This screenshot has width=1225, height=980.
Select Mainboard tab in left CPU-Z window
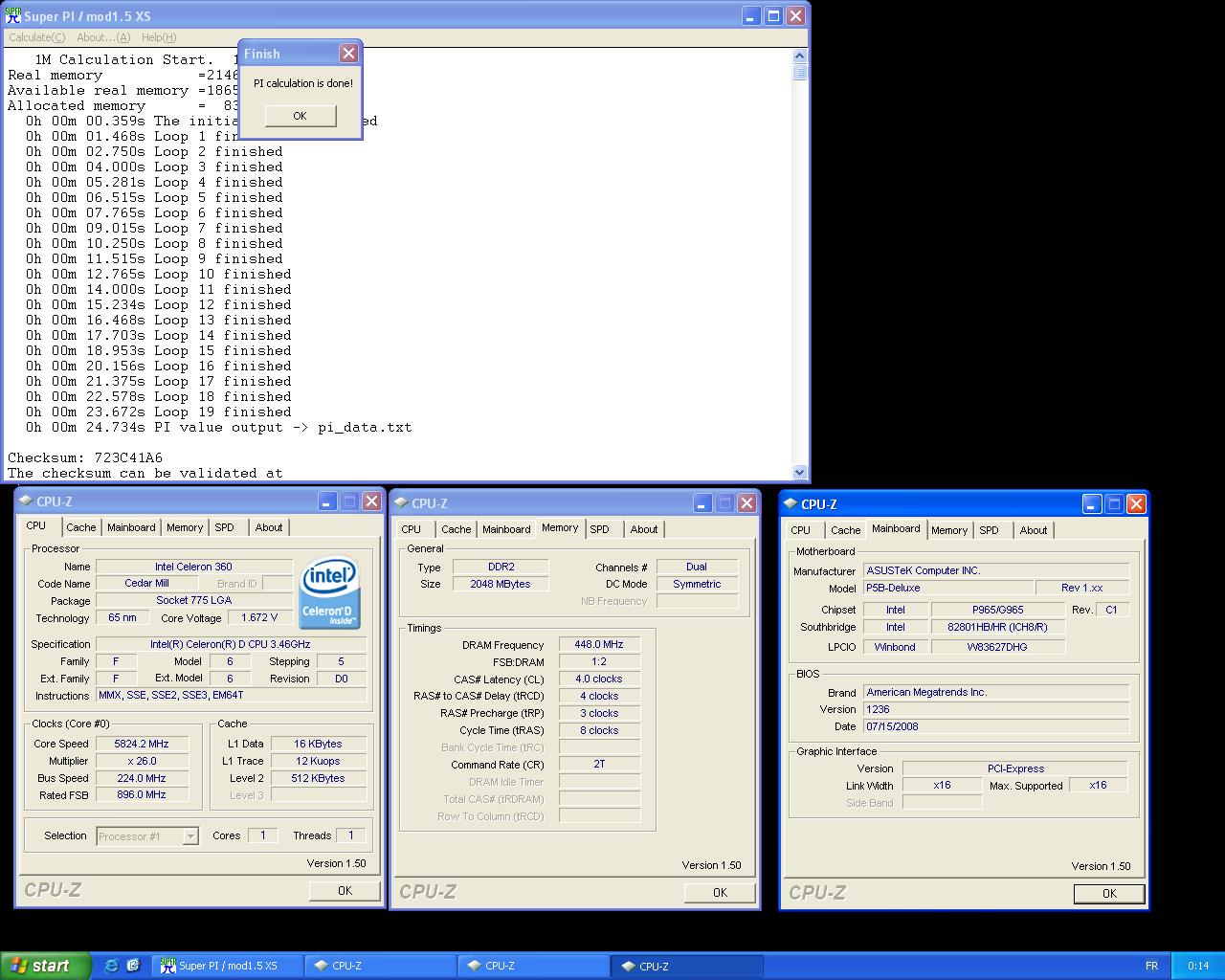(x=131, y=527)
